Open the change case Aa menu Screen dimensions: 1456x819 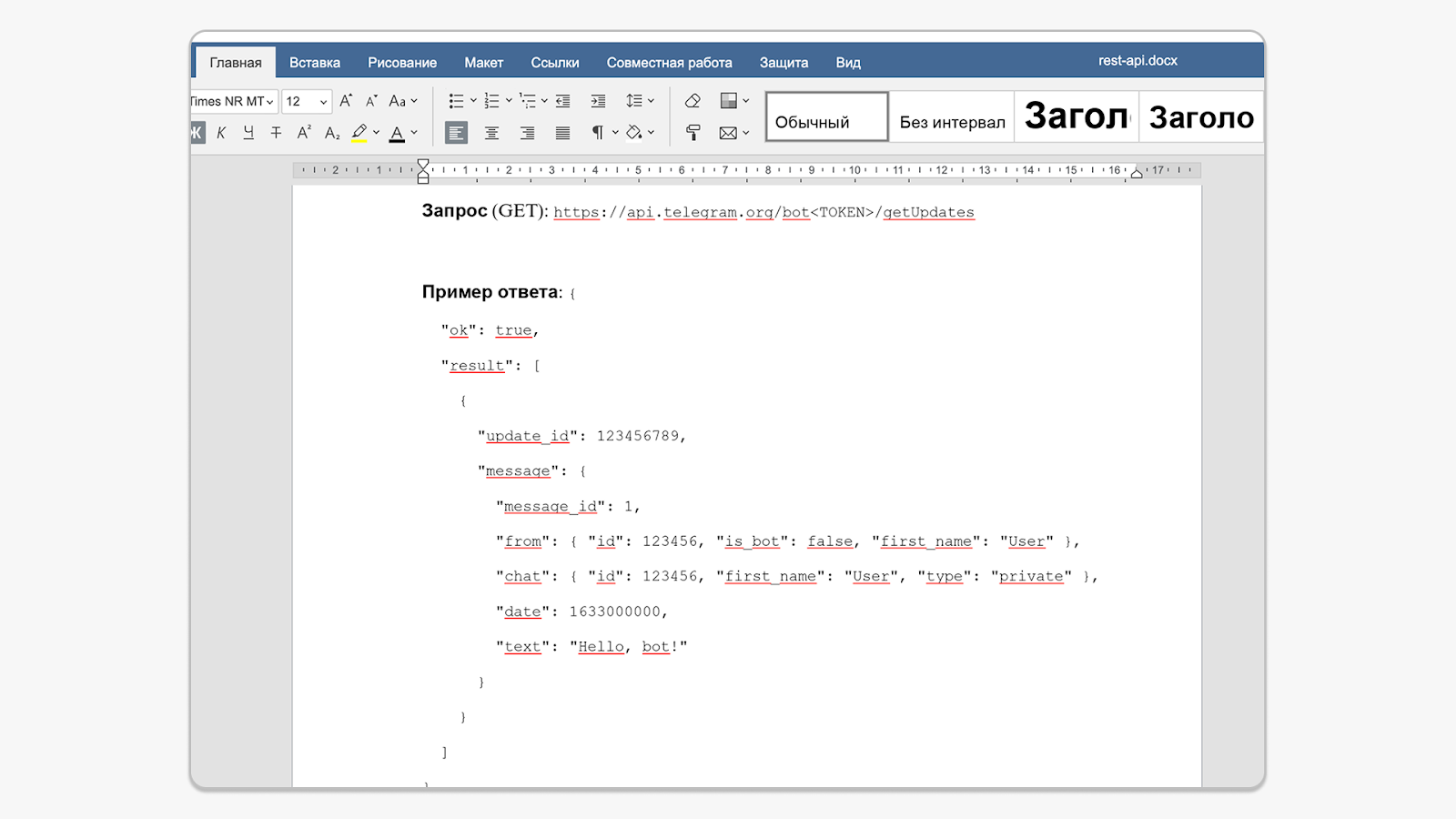coord(402,101)
